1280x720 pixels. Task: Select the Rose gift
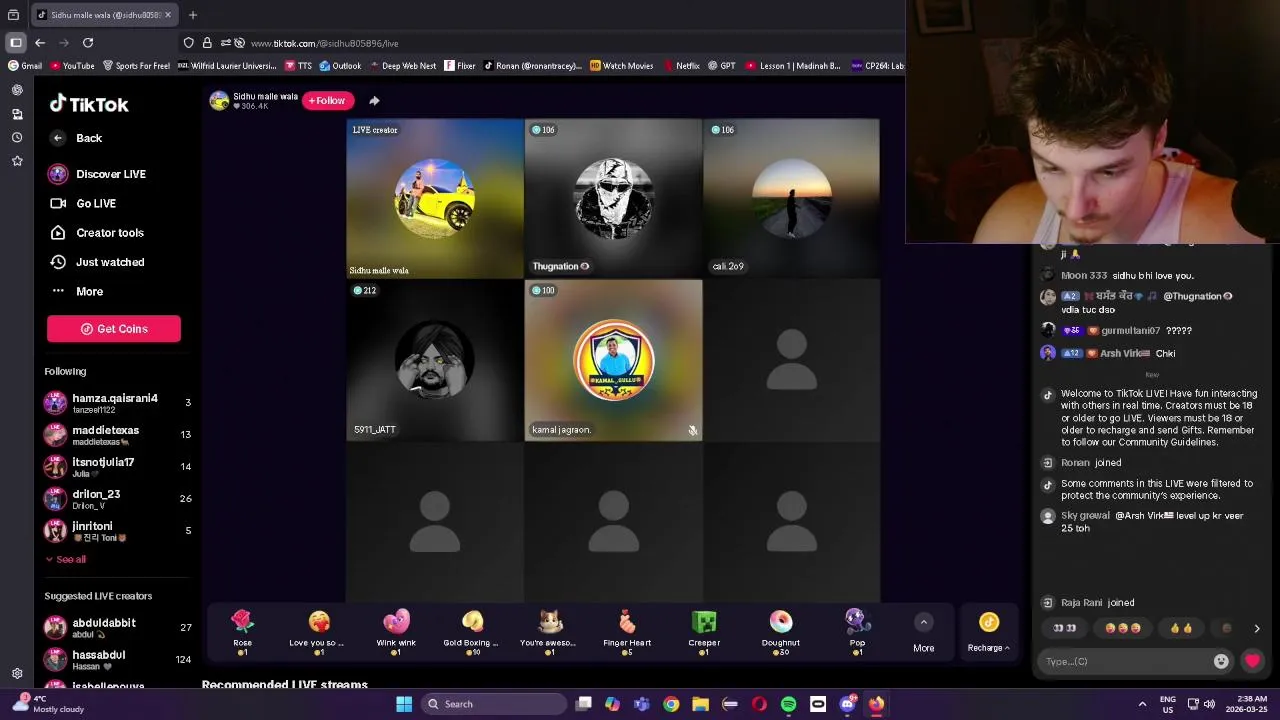pos(242,632)
